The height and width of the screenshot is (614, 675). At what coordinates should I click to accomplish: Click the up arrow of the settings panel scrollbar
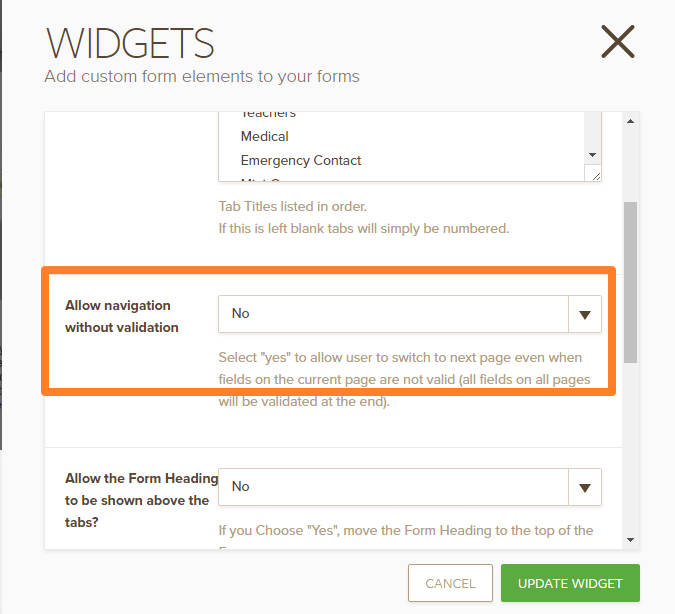point(630,121)
